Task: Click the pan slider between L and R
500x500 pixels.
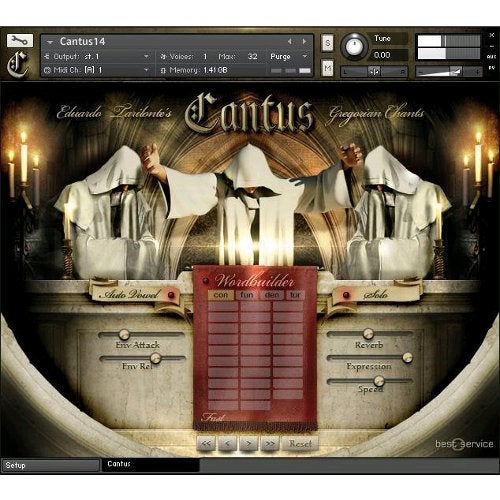Action: coord(374,71)
